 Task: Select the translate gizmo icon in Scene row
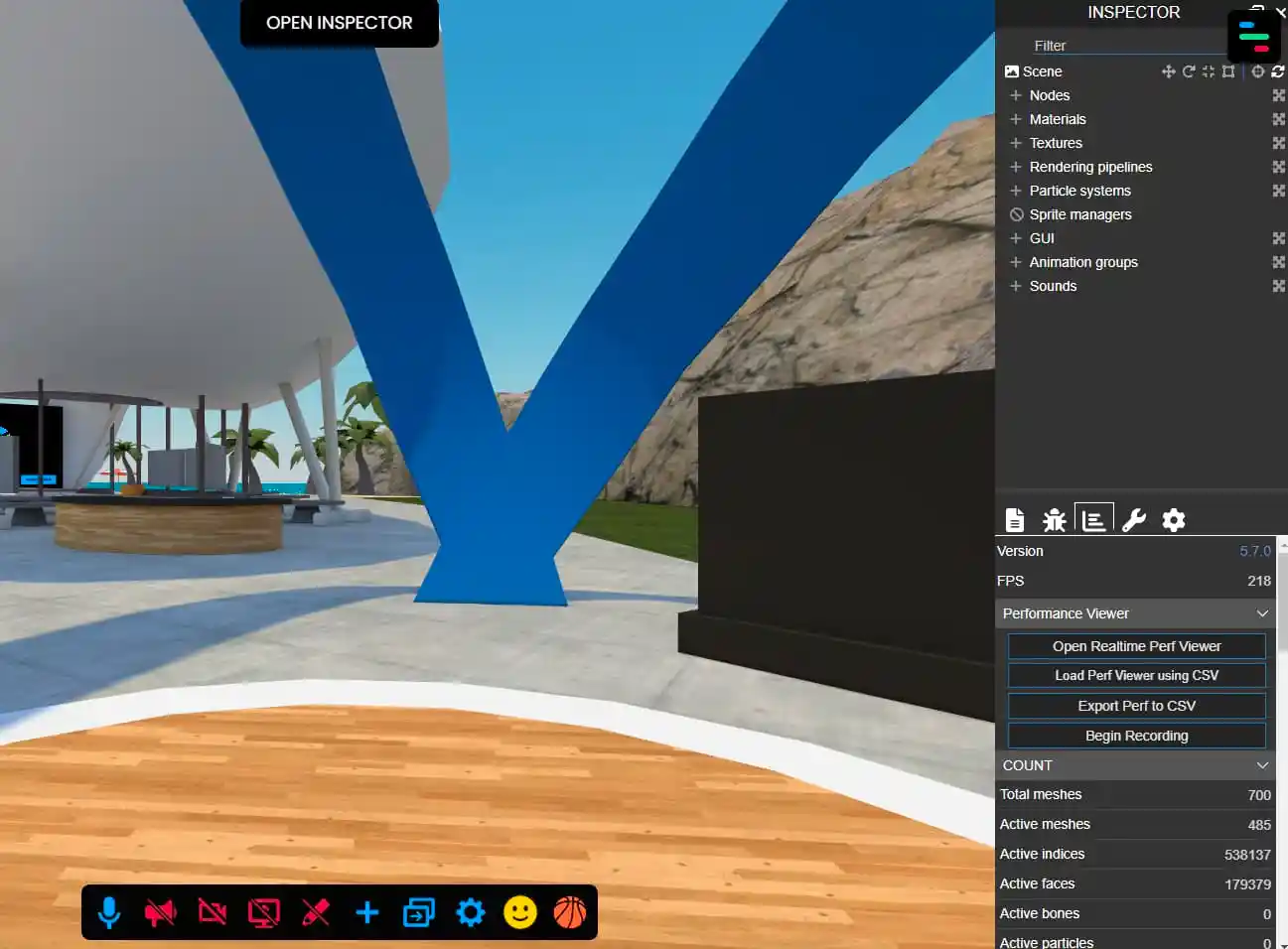pos(1168,71)
